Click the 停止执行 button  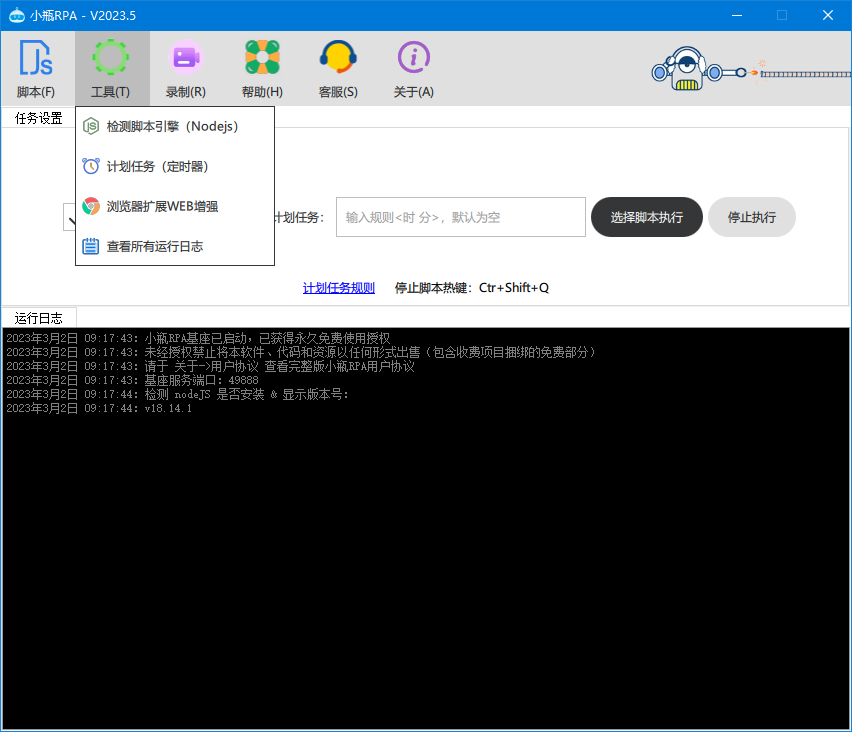(x=751, y=217)
